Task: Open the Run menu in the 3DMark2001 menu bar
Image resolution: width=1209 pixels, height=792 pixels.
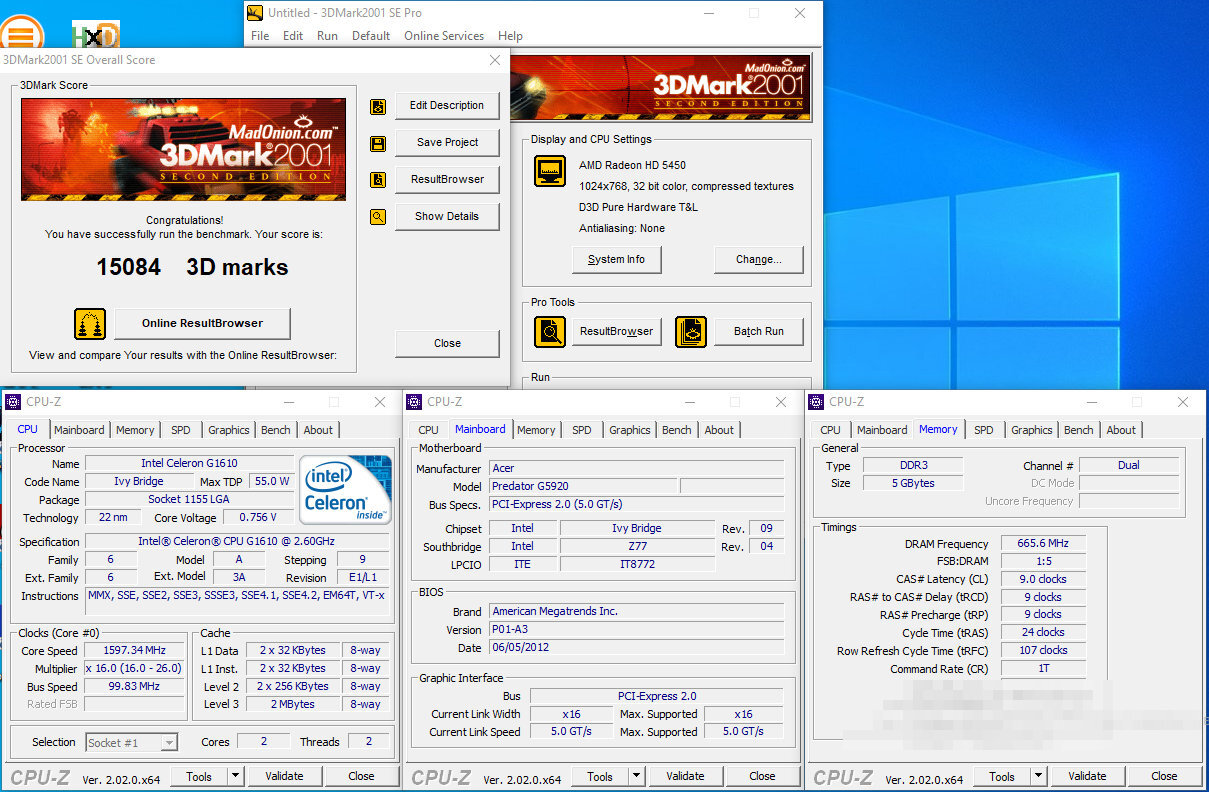Action: [x=327, y=36]
